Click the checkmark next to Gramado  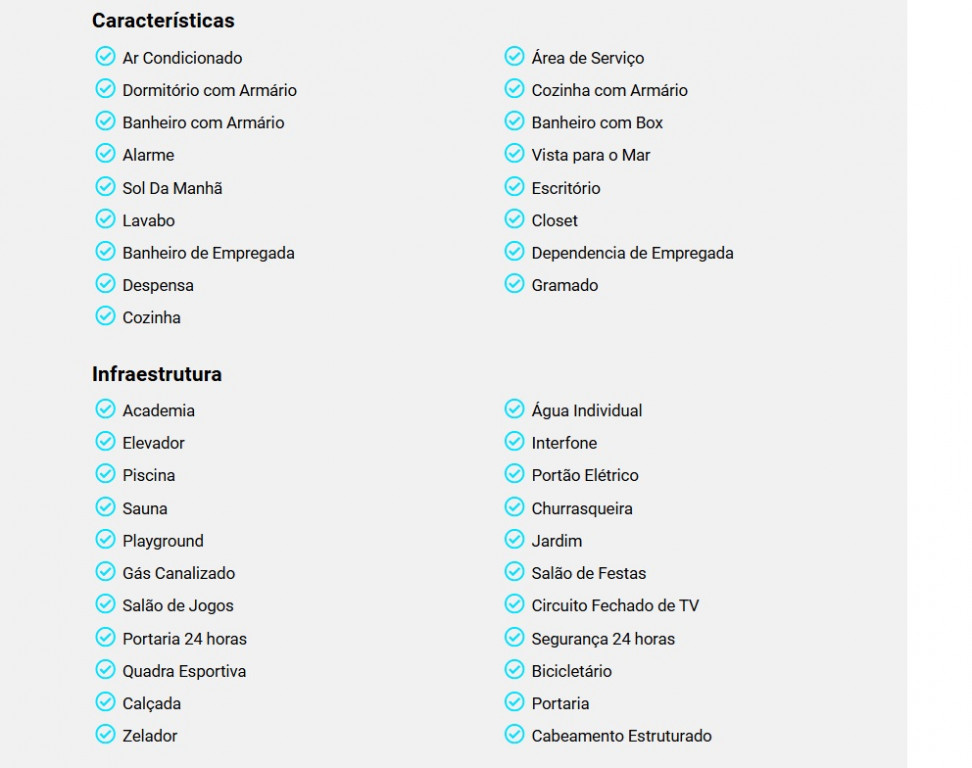[x=514, y=284]
